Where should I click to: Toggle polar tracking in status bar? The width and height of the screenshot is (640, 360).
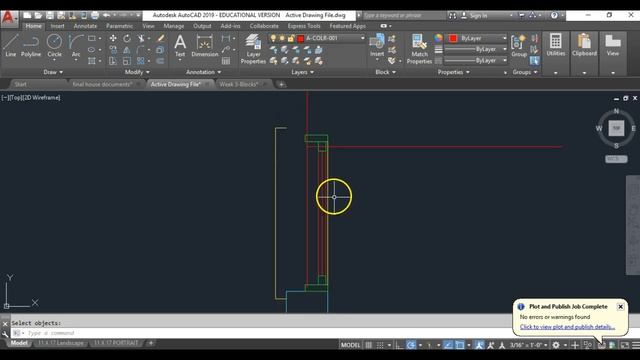pos(411,345)
